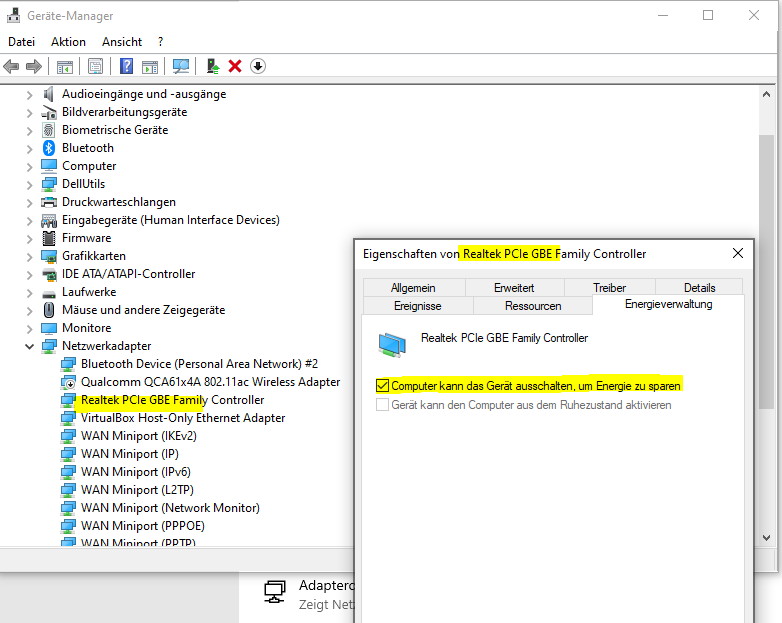Image resolution: width=782 pixels, height=623 pixels.
Task: Select VirtualBox Host-Only Ethernet Adapter
Action: point(183,418)
